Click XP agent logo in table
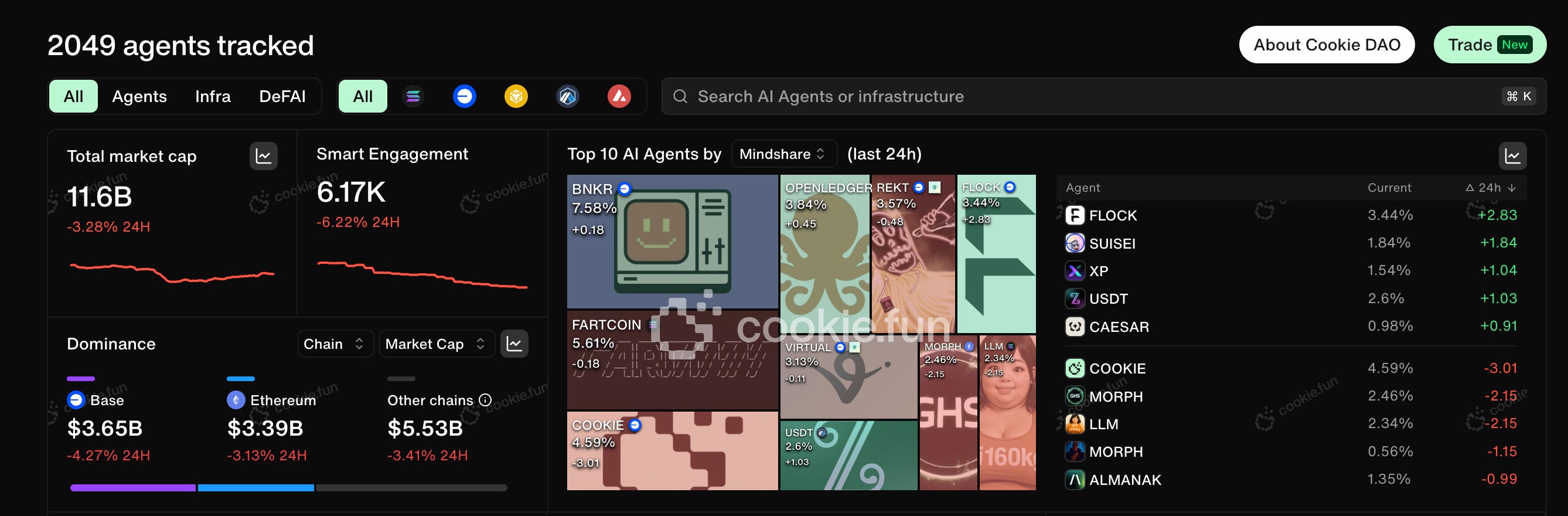1568x516 pixels. pyautogui.click(x=1075, y=271)
